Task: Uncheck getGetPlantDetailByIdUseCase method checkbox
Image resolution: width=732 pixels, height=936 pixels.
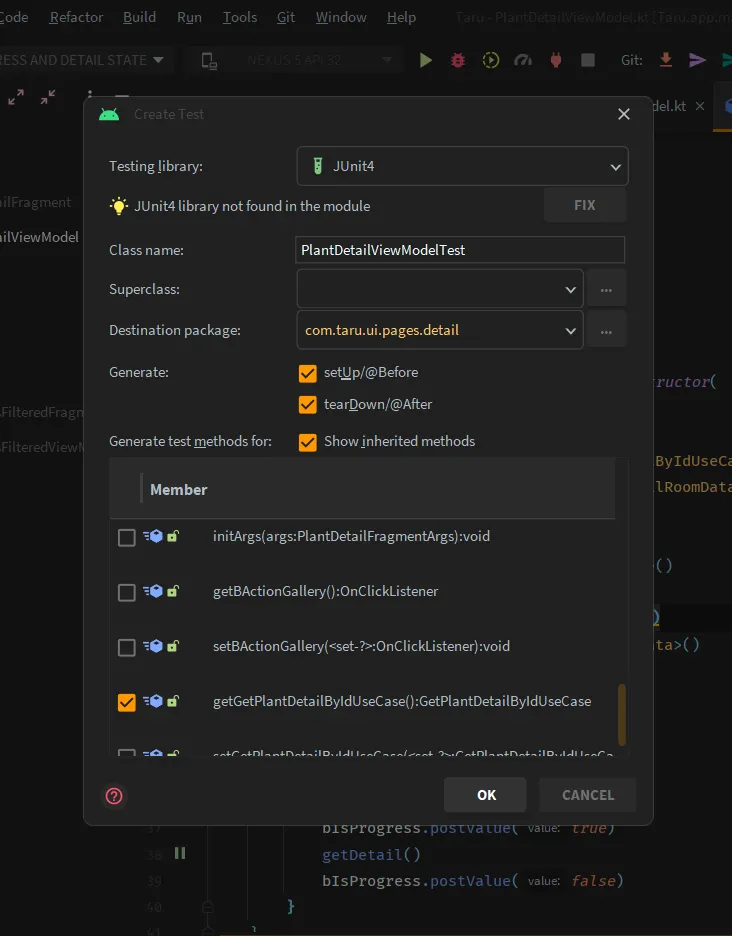Action: click(127, 702)
